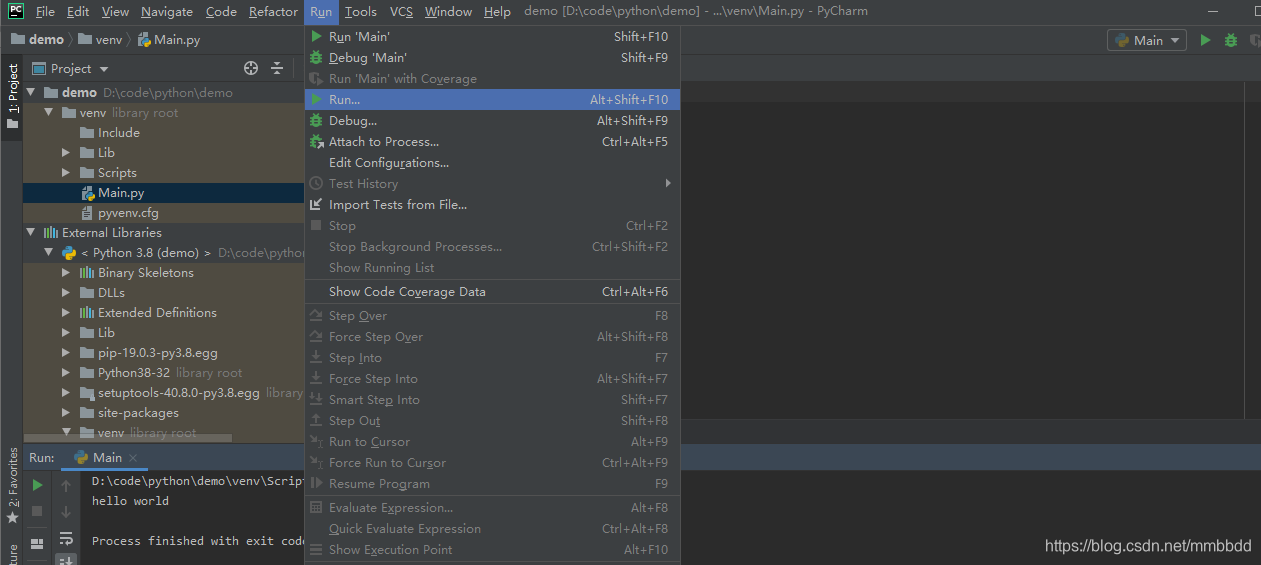Click the Stop square in the Run panel
1261x565 pixels.
point(37,511)
